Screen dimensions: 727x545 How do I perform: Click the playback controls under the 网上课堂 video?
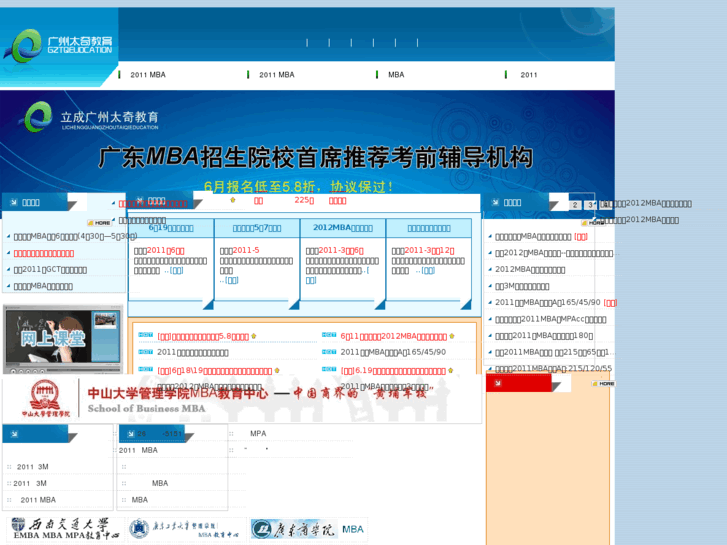point(29,371)
